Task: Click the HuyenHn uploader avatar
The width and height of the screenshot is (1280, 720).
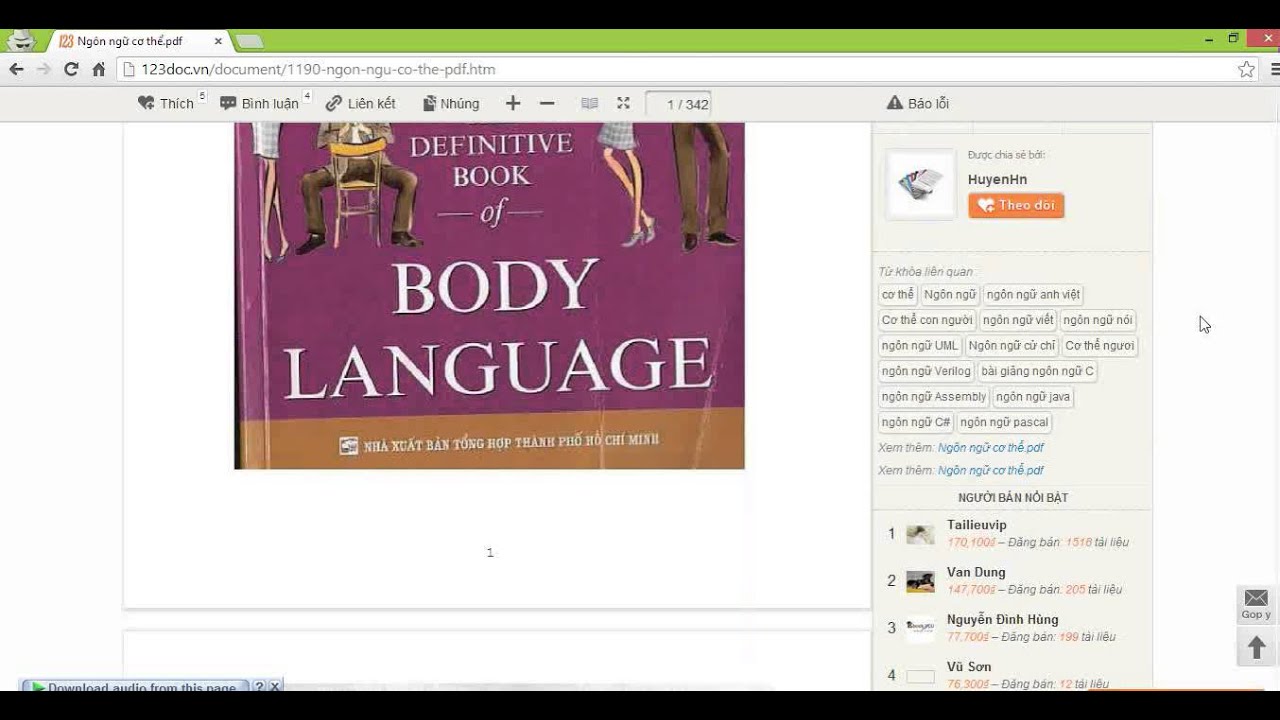Action: [921, 184]
